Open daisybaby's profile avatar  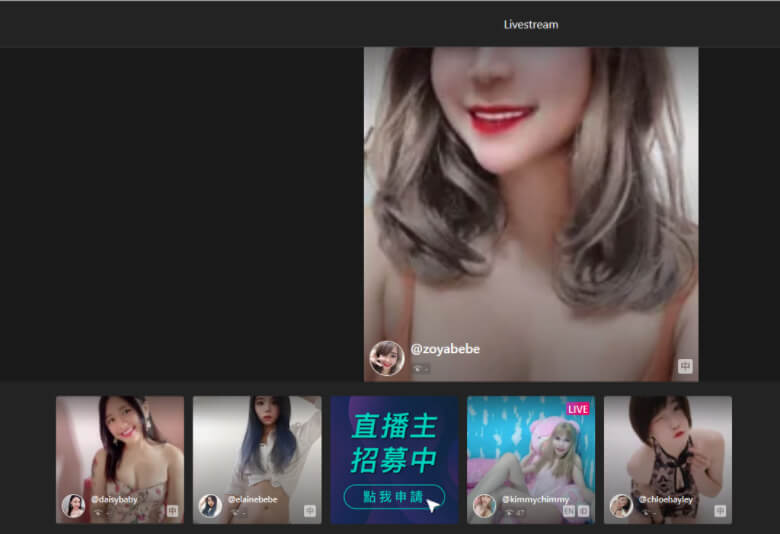click(x=73, y=505)
